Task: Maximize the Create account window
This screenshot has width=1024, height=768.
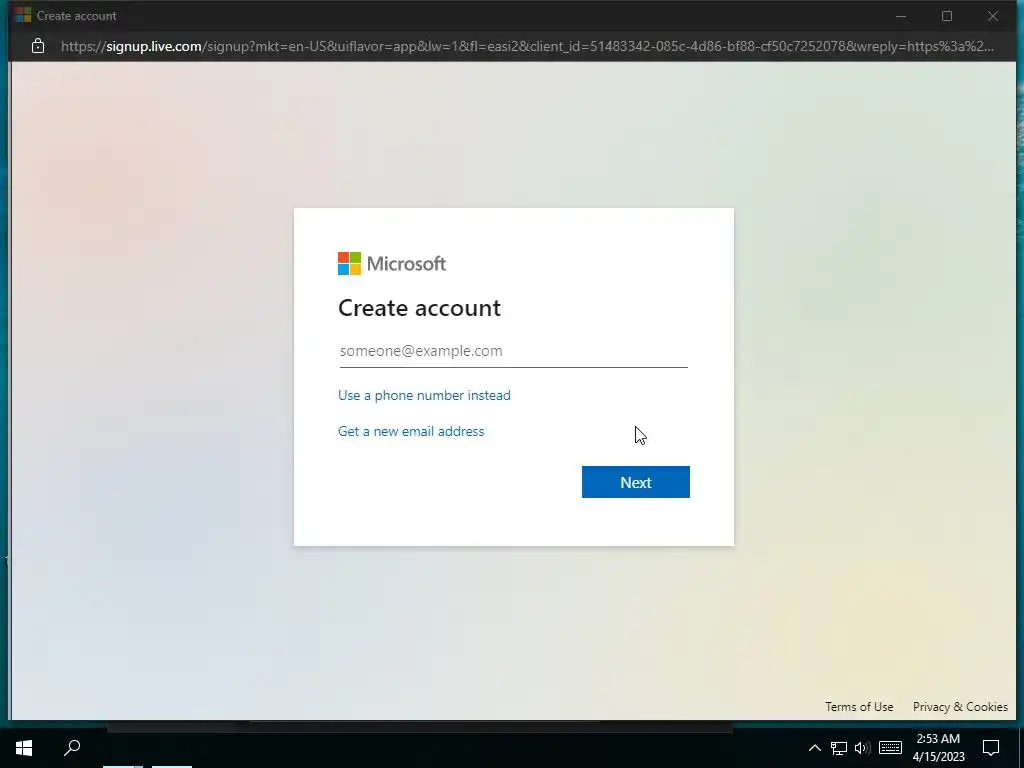Action: 947,16
